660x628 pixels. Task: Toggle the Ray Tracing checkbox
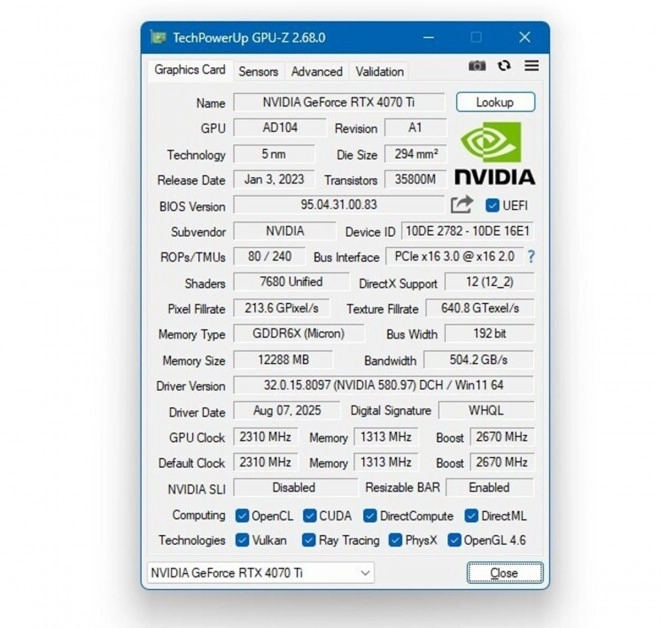pos(309,540)
